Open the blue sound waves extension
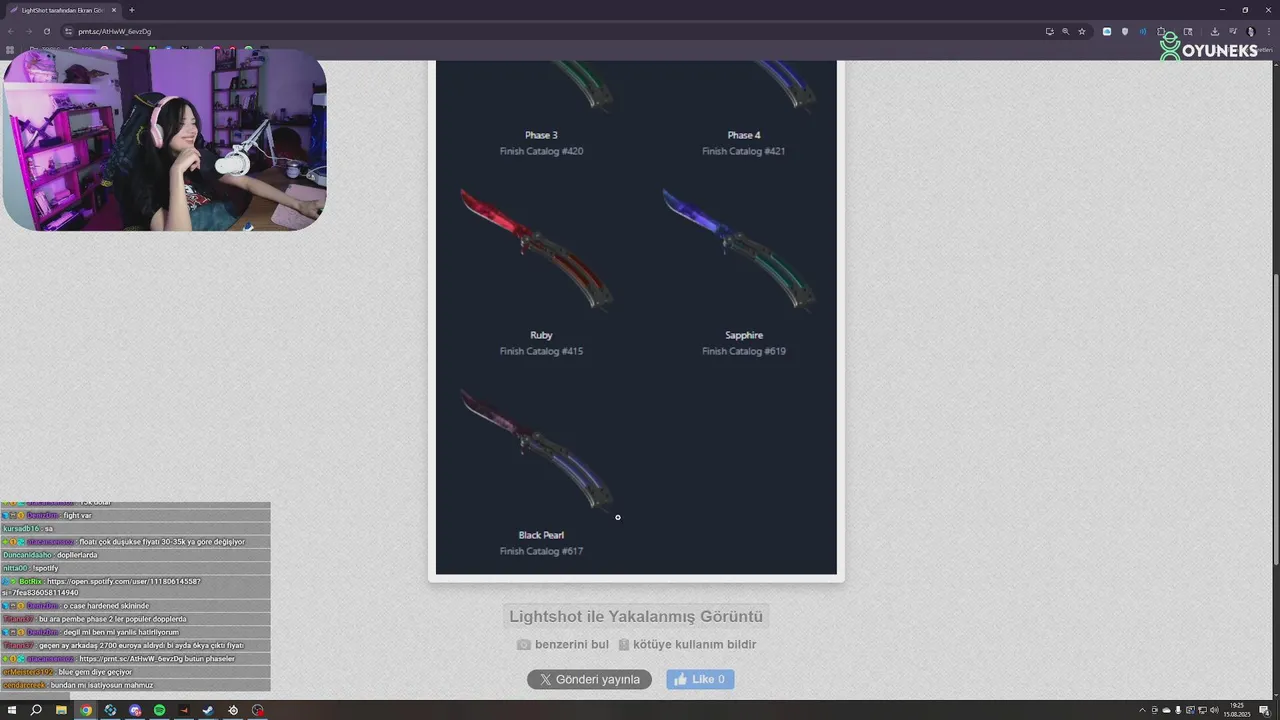The height and width of the screenshot is (720, 1280). point(1143,31)
